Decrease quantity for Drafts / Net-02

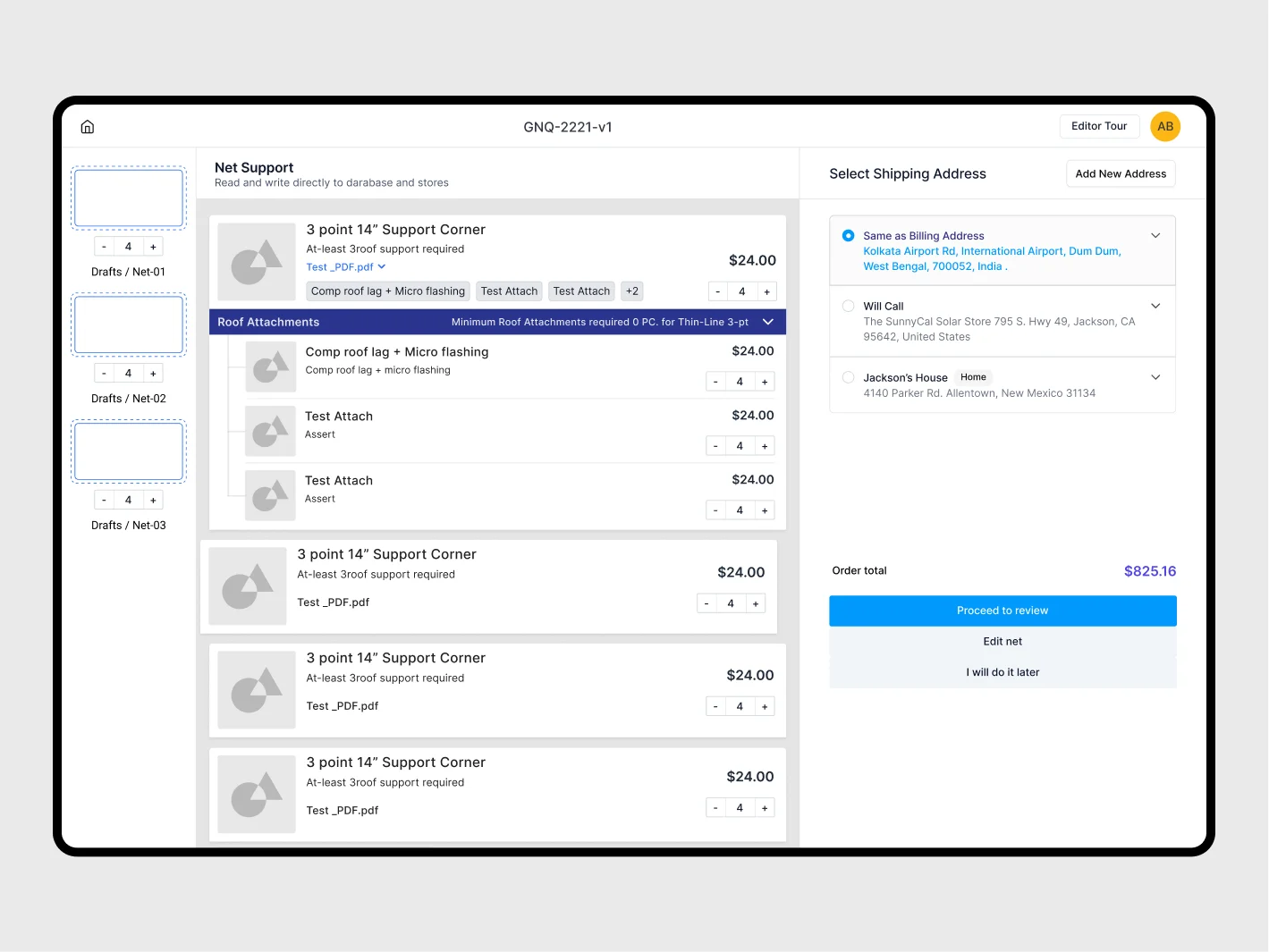click(x=105, y=374)
